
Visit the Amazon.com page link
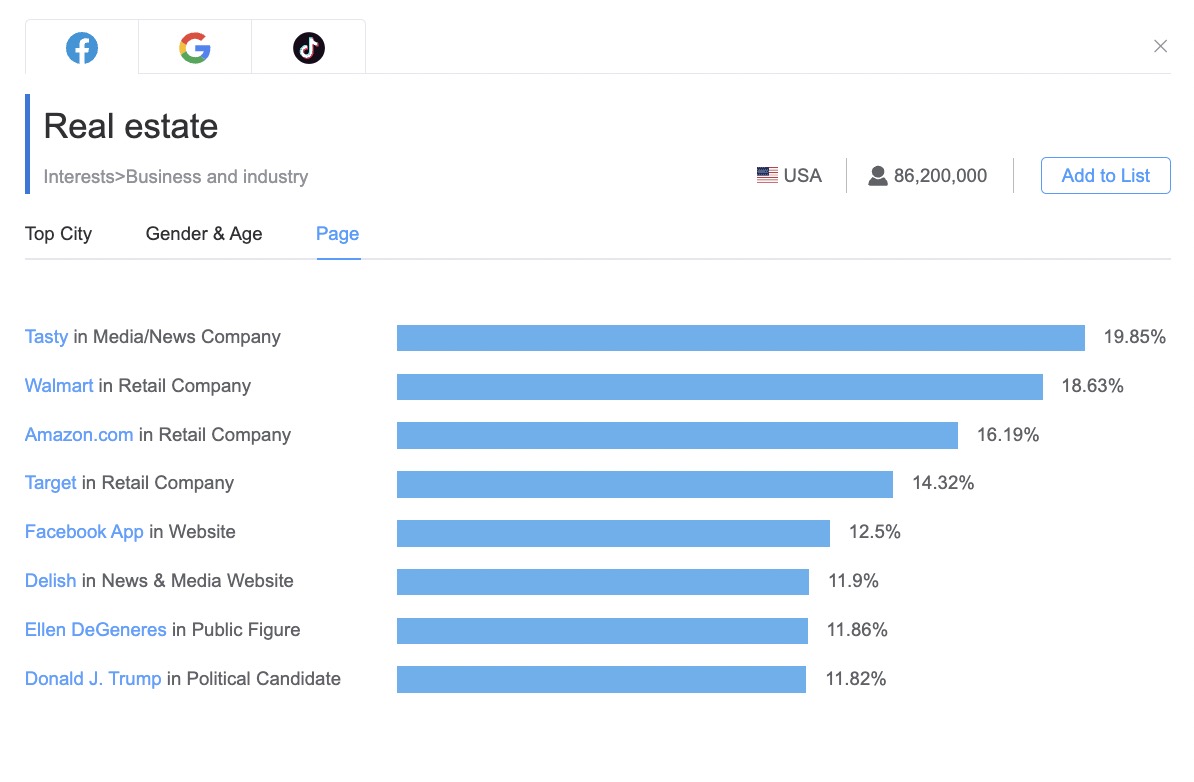click(x=78, y=435)
